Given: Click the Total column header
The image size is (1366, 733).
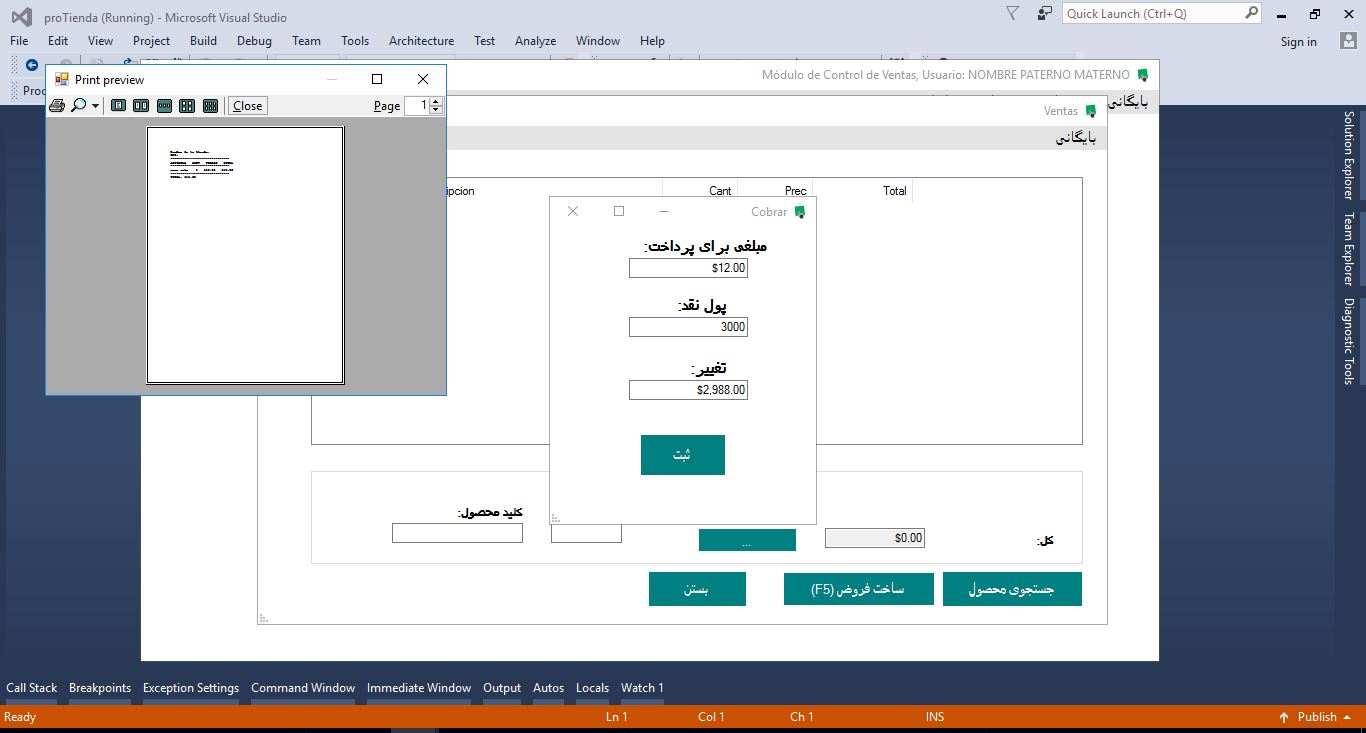Looking at the screenshot, I should (861, 190).
